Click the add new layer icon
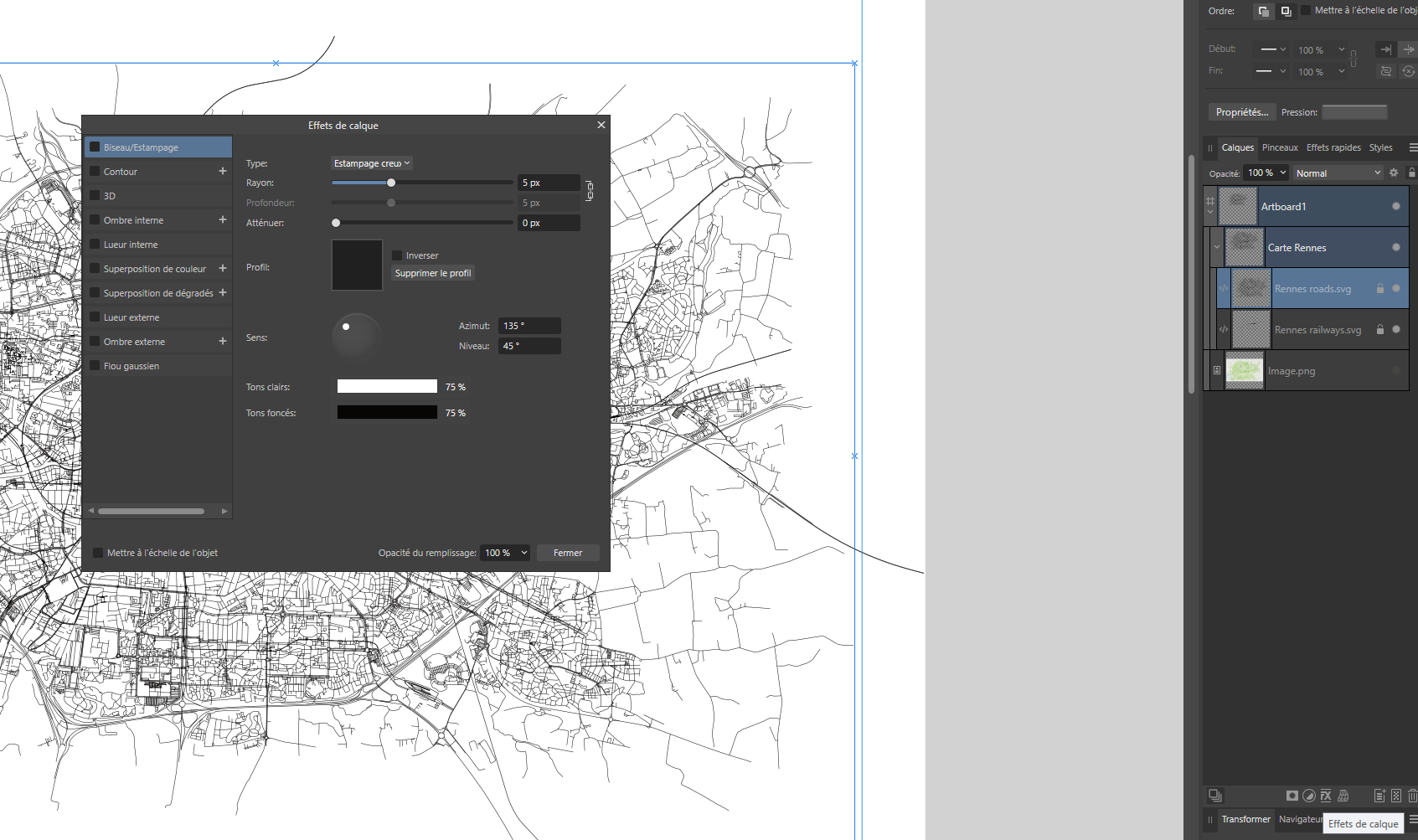 click(1379, 796)
